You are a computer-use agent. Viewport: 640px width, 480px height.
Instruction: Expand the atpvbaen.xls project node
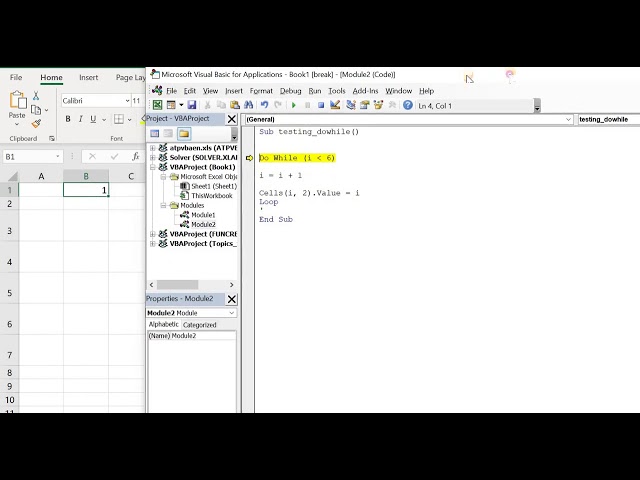coord(152,148)
